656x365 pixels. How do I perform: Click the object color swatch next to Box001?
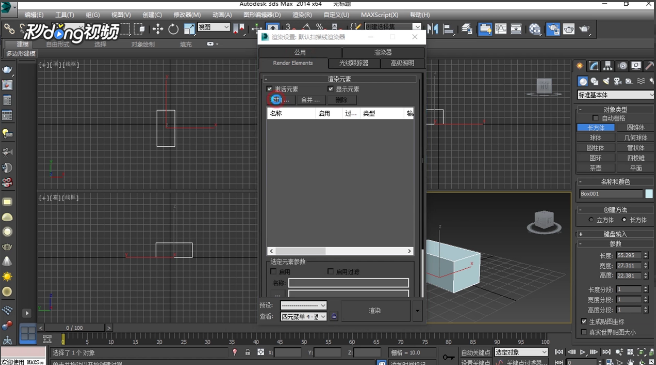pyautogui.click(x=649, y=194)
